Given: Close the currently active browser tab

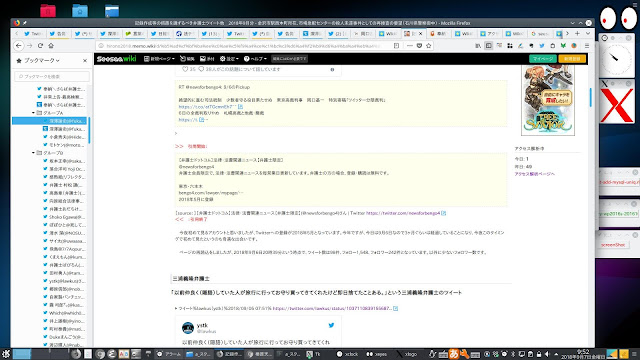Looking at the screenshot, I should [x=420, y=33].
